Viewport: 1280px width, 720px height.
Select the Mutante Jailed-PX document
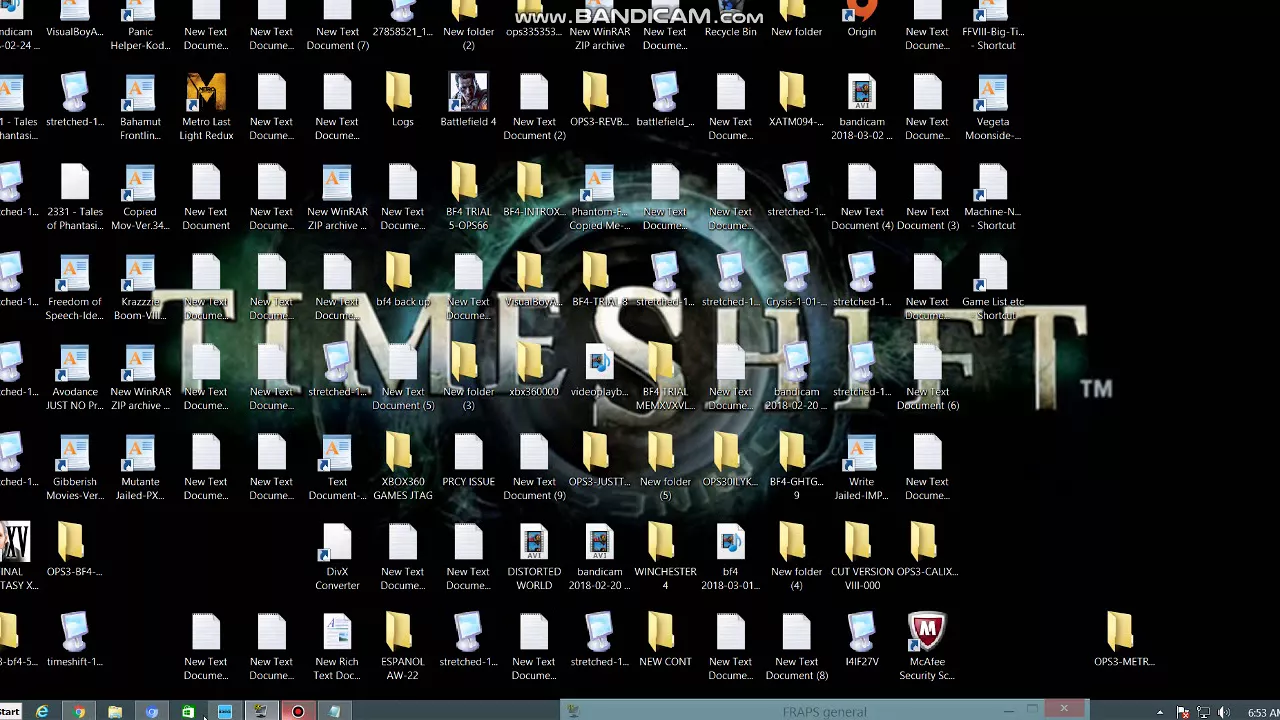tap(140, 467)
